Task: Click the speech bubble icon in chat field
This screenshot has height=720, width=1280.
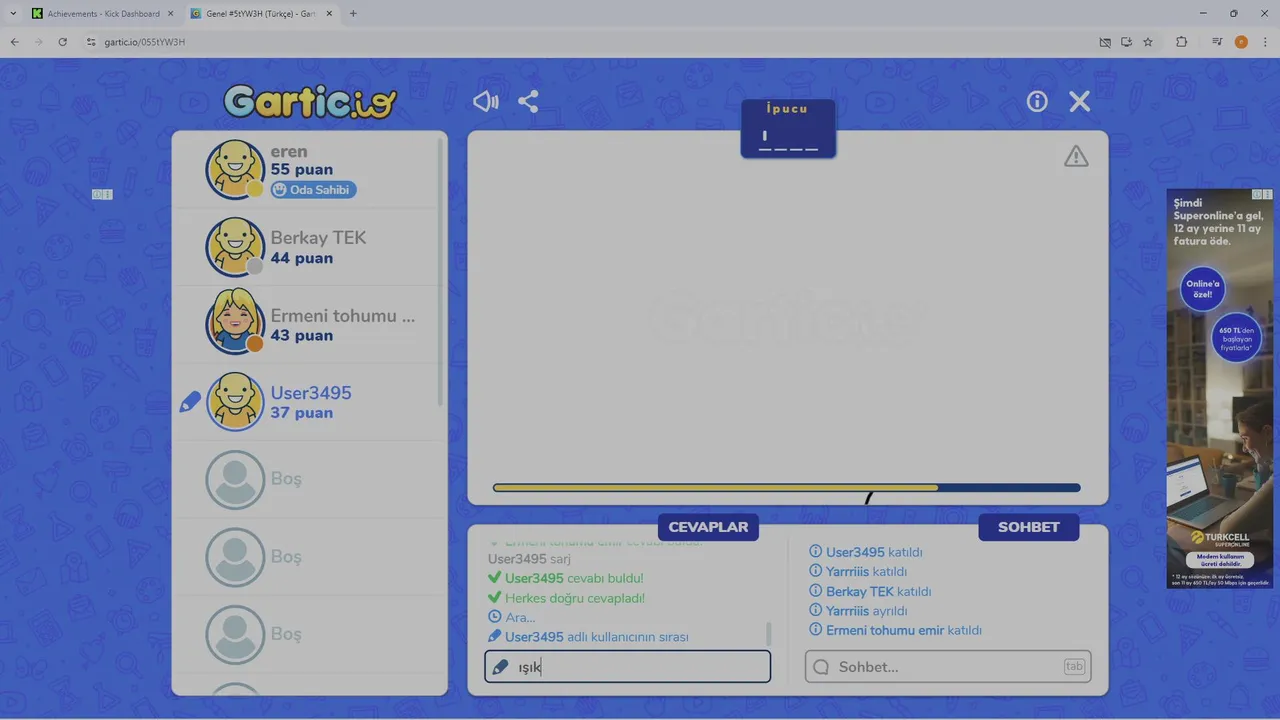Action: pos(821,667)
